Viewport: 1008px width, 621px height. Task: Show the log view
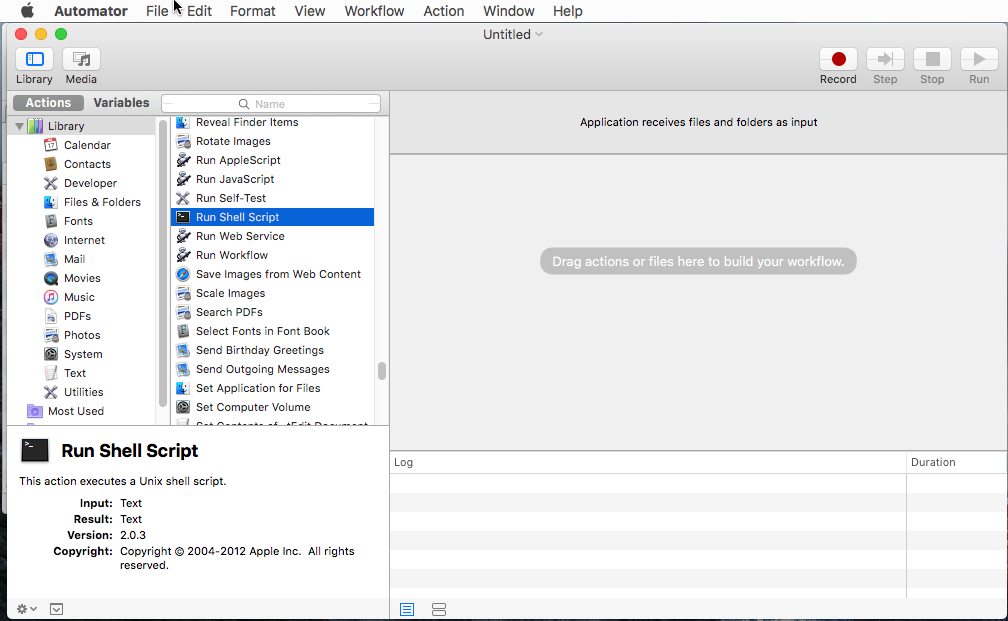pos(407,609)
